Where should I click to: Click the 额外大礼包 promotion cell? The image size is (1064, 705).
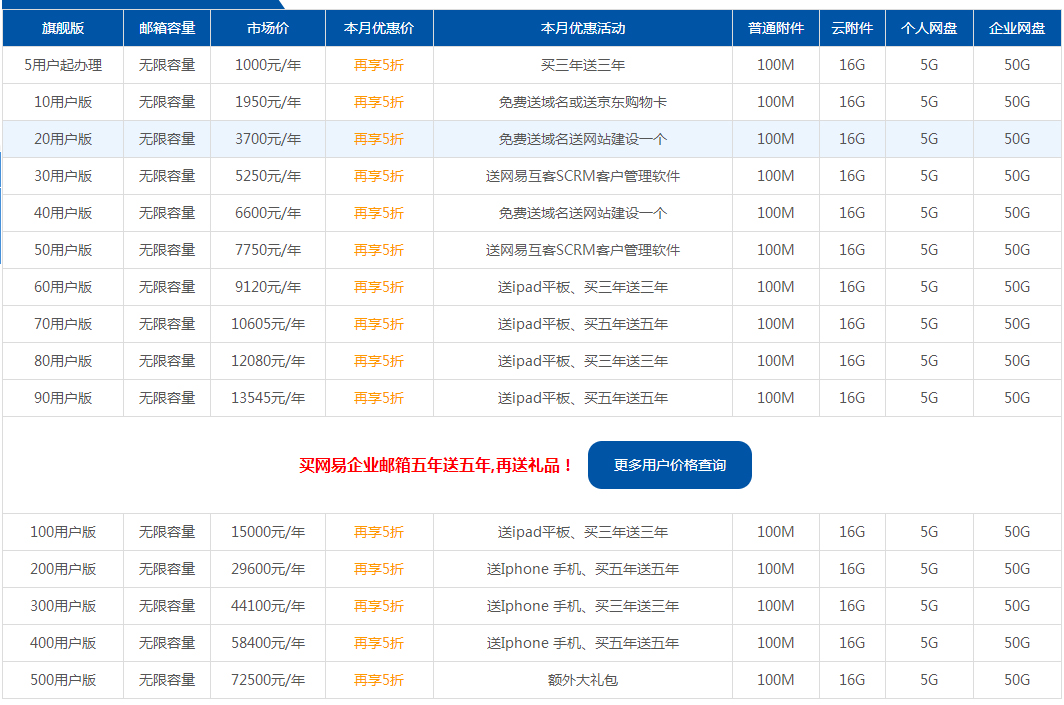(x=583, y=680)
